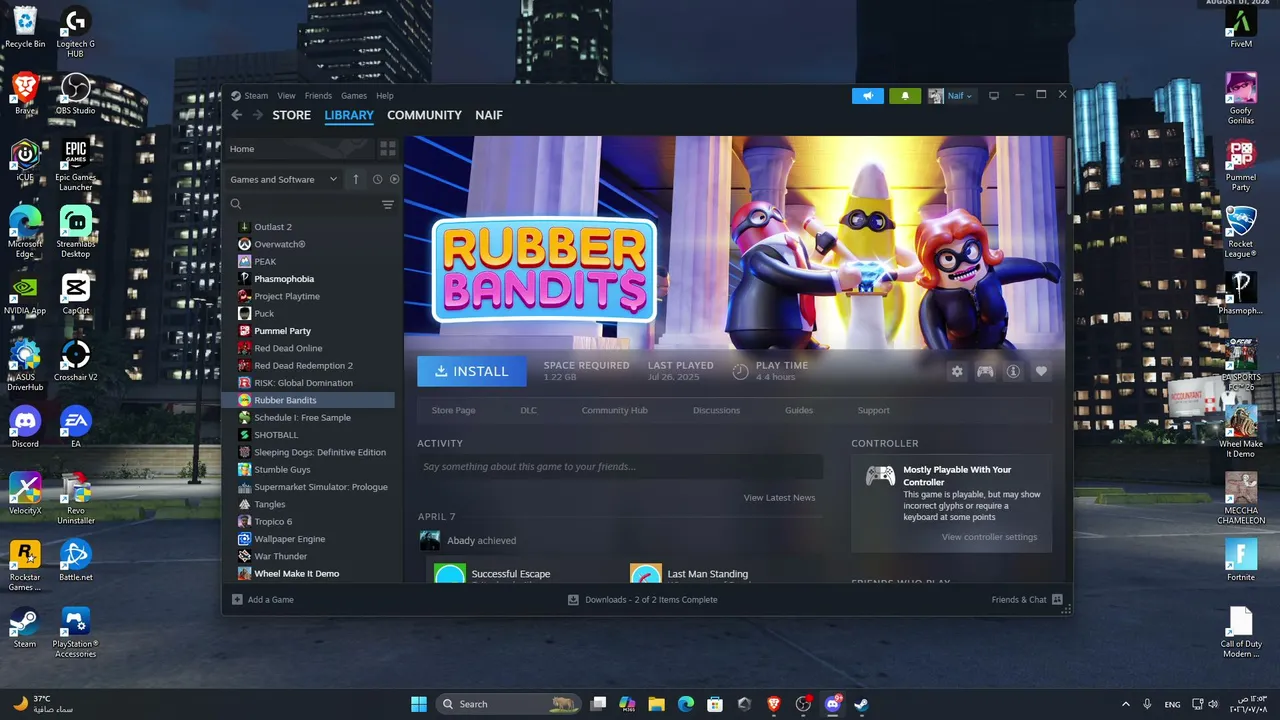Open Rubber Bandits controller layout icon
The width and height of the screenshot is (1280, 720).
click(x=985, y=371)
